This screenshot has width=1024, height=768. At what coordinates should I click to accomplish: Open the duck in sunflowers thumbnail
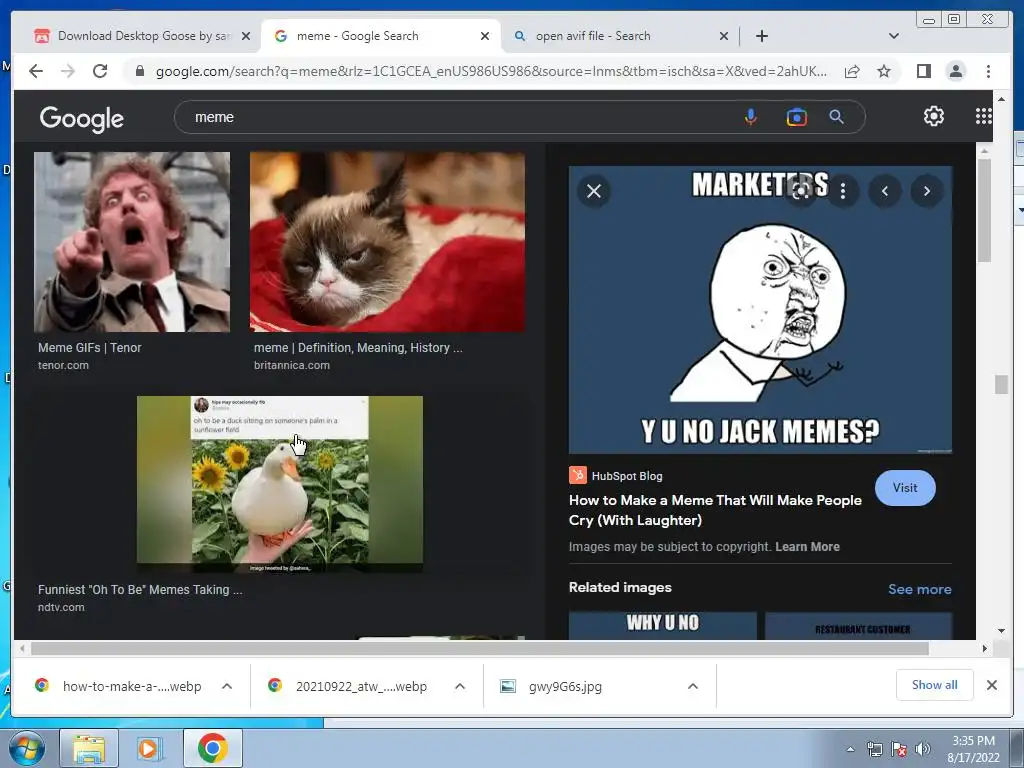pyautogui.click(x=280, y=484)
